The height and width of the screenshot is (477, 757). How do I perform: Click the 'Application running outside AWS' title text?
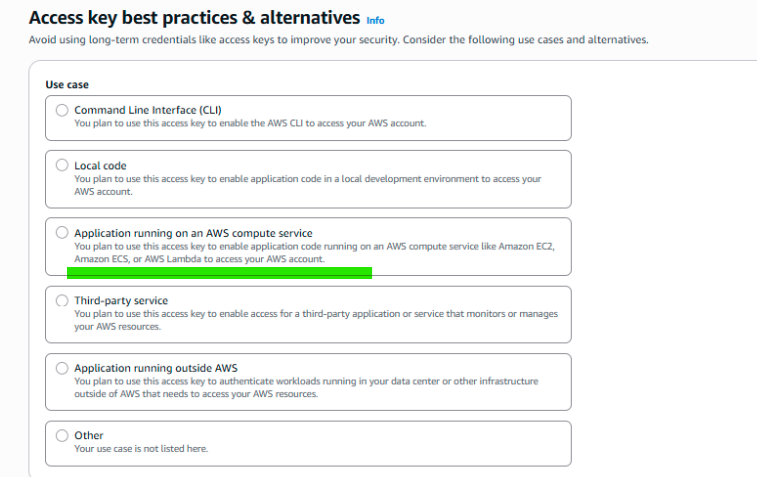point(155,368)
